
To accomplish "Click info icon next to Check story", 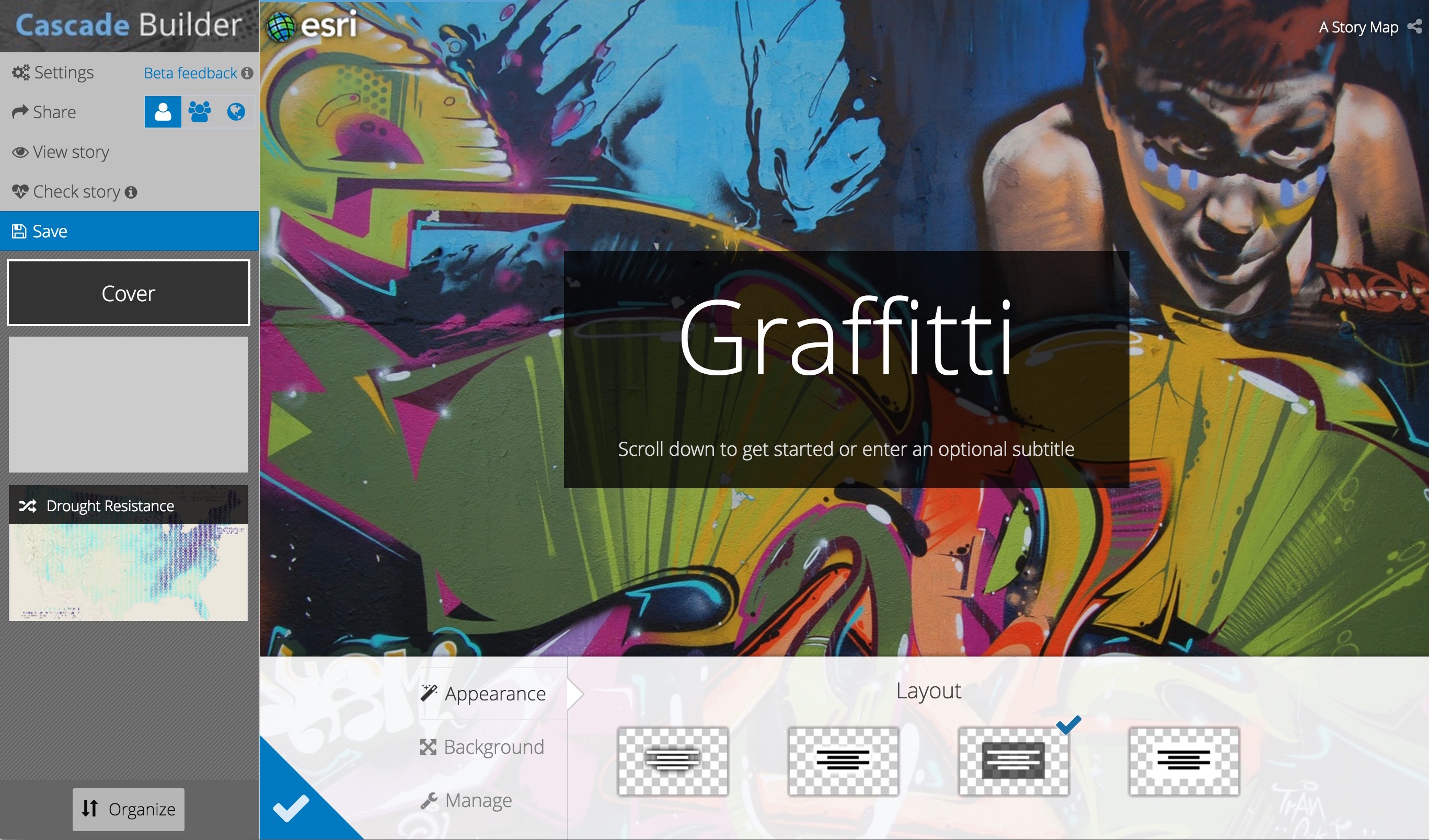I will (131, 192).
